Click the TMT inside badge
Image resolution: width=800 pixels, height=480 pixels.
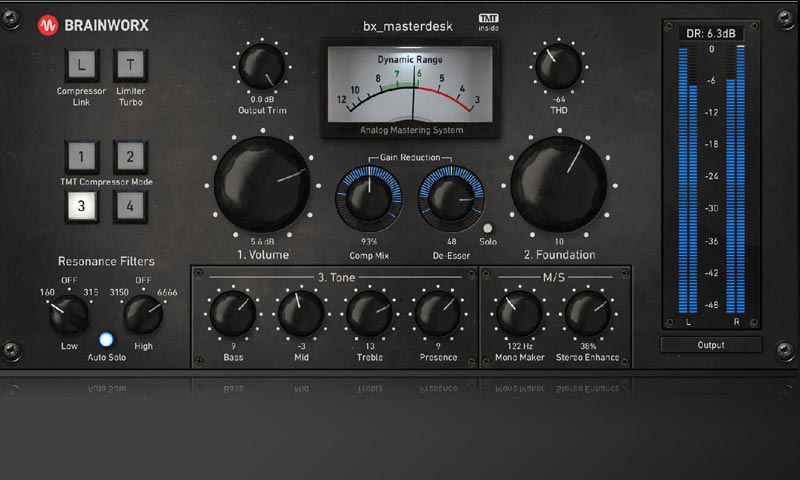(488, 22)
